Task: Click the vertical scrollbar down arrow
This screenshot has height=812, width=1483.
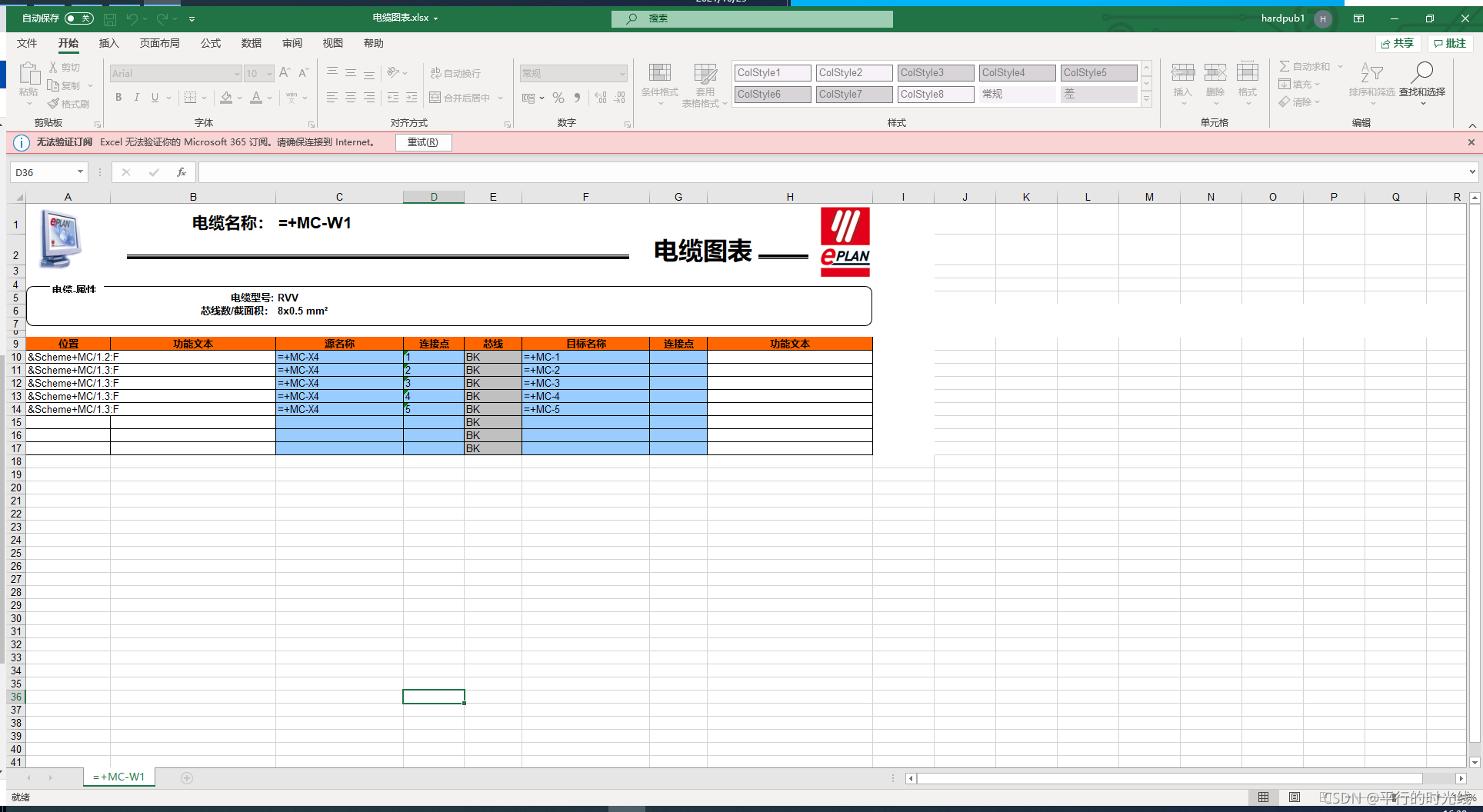Action: click(1475, 763)
